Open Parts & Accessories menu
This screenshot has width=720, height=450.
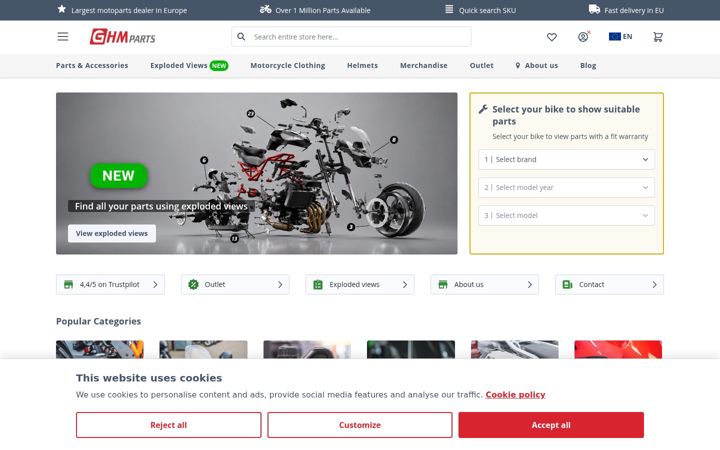coord(92,66)
